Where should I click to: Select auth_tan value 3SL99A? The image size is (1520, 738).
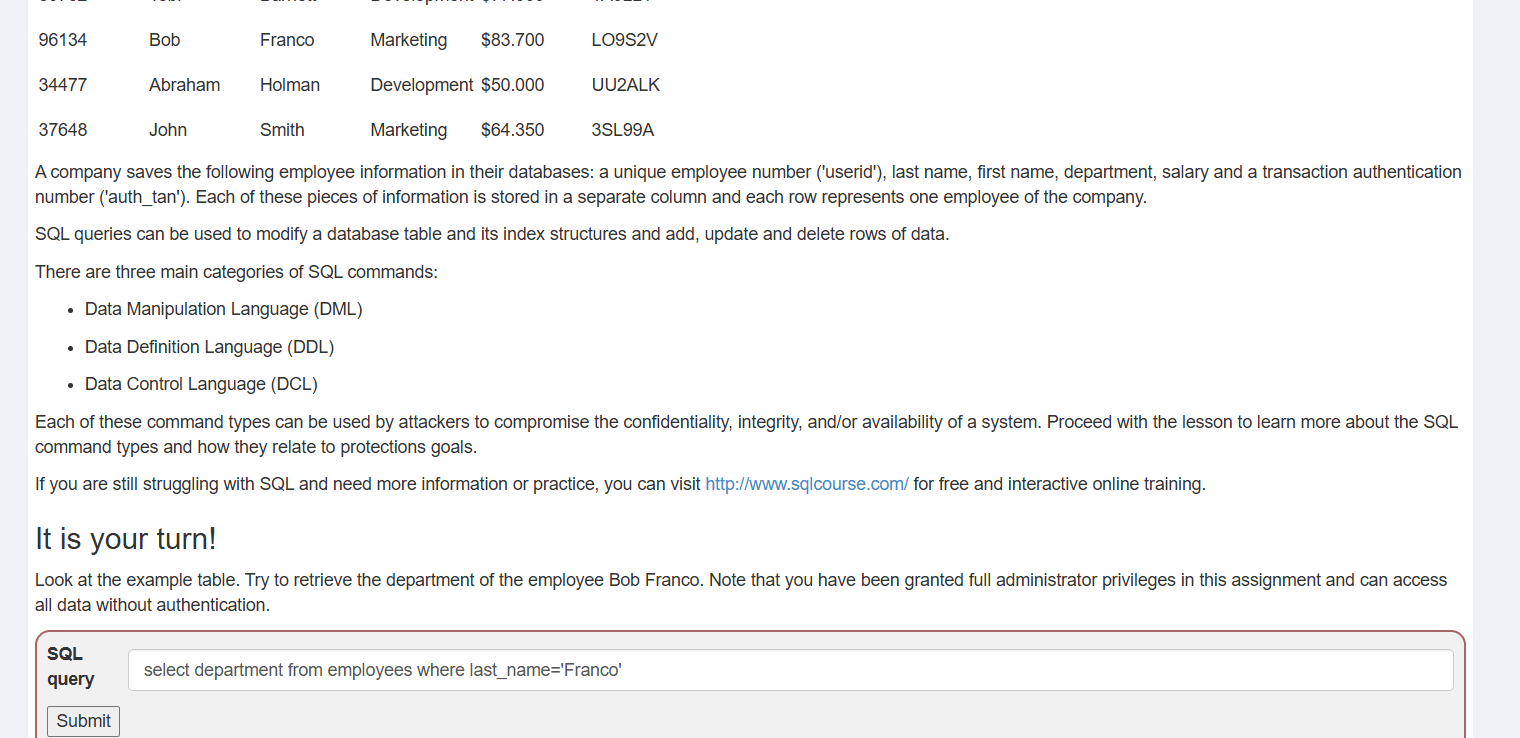coord(622,130)
